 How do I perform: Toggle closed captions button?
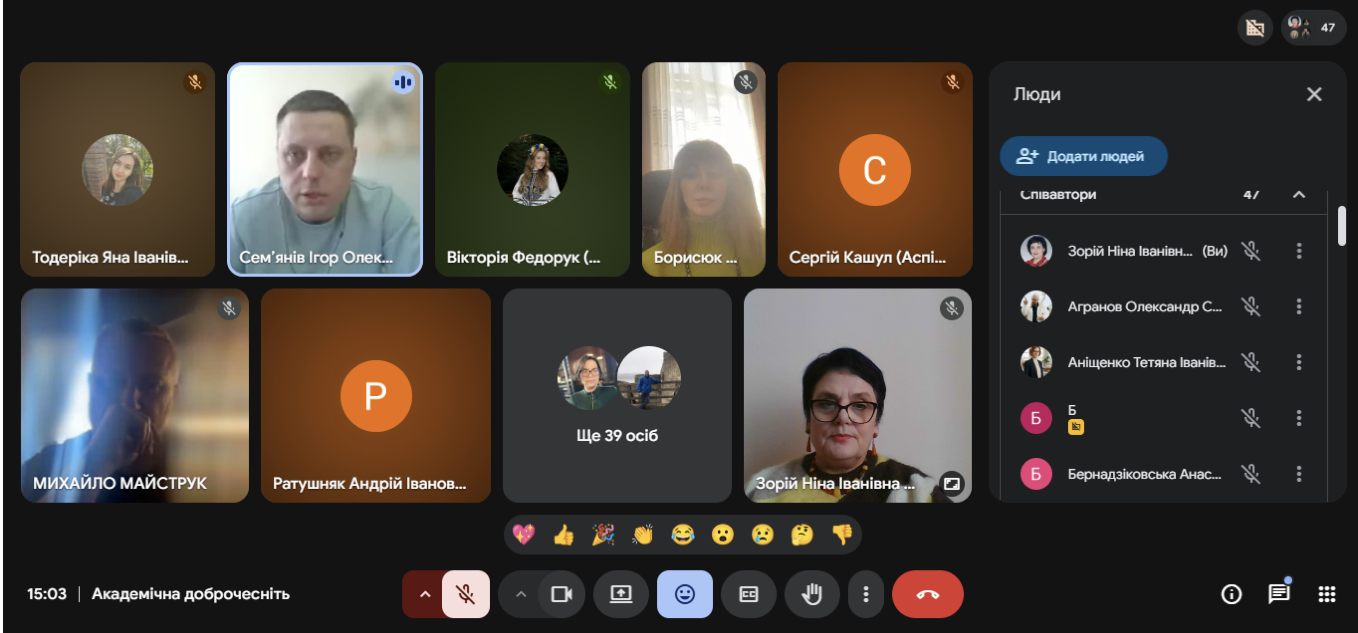tap(748, 594)
